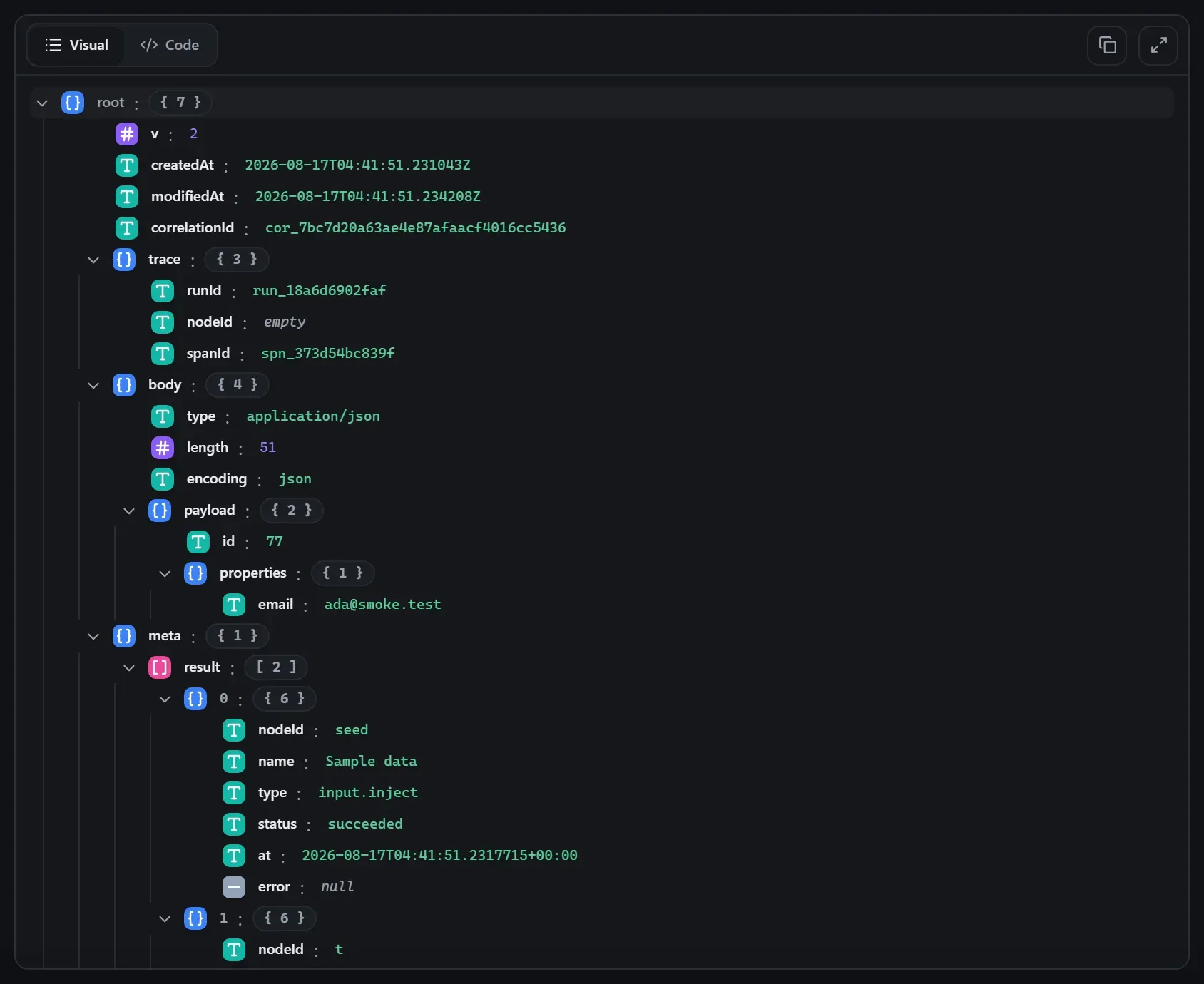Click the null value of error
Image resolution: width=1204 pixels, height=984 pixels.
click(337, 887)
